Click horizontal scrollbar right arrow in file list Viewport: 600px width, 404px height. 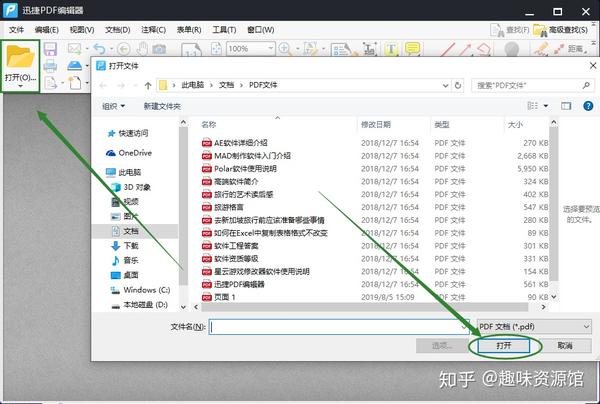pos(543,307)
